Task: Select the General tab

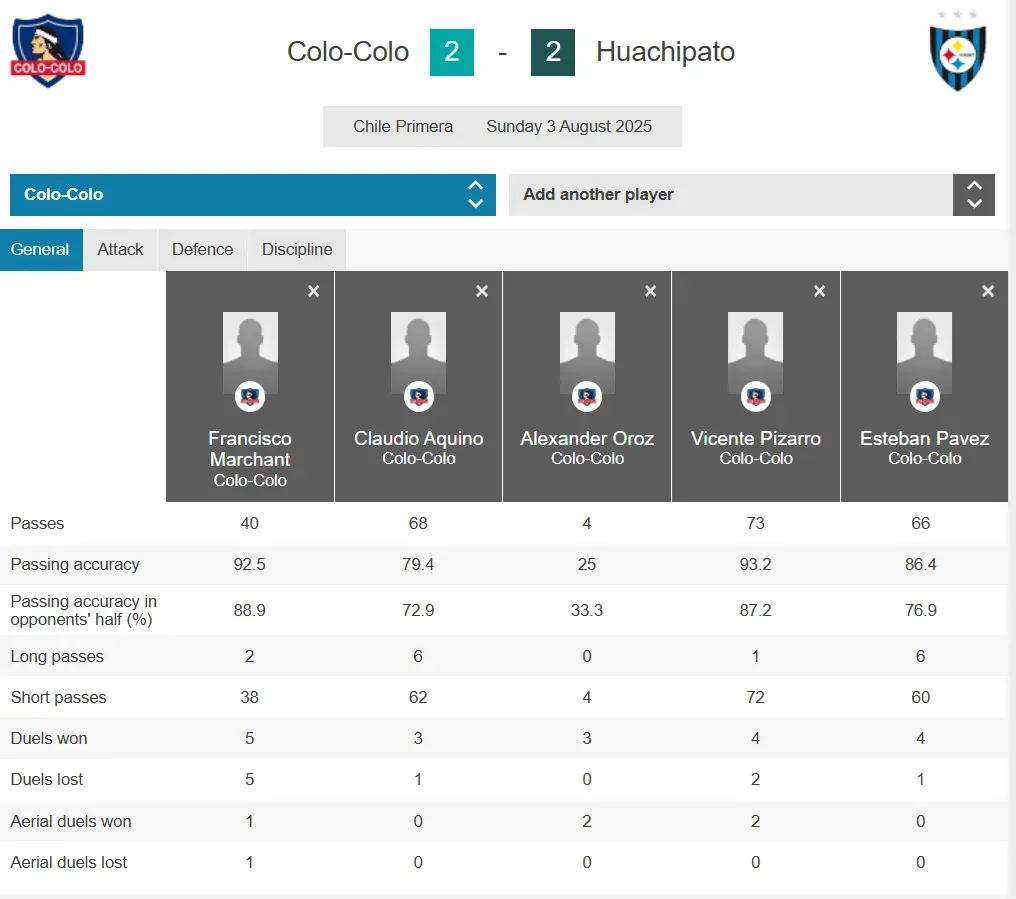Action: click(x=40, y=250)
